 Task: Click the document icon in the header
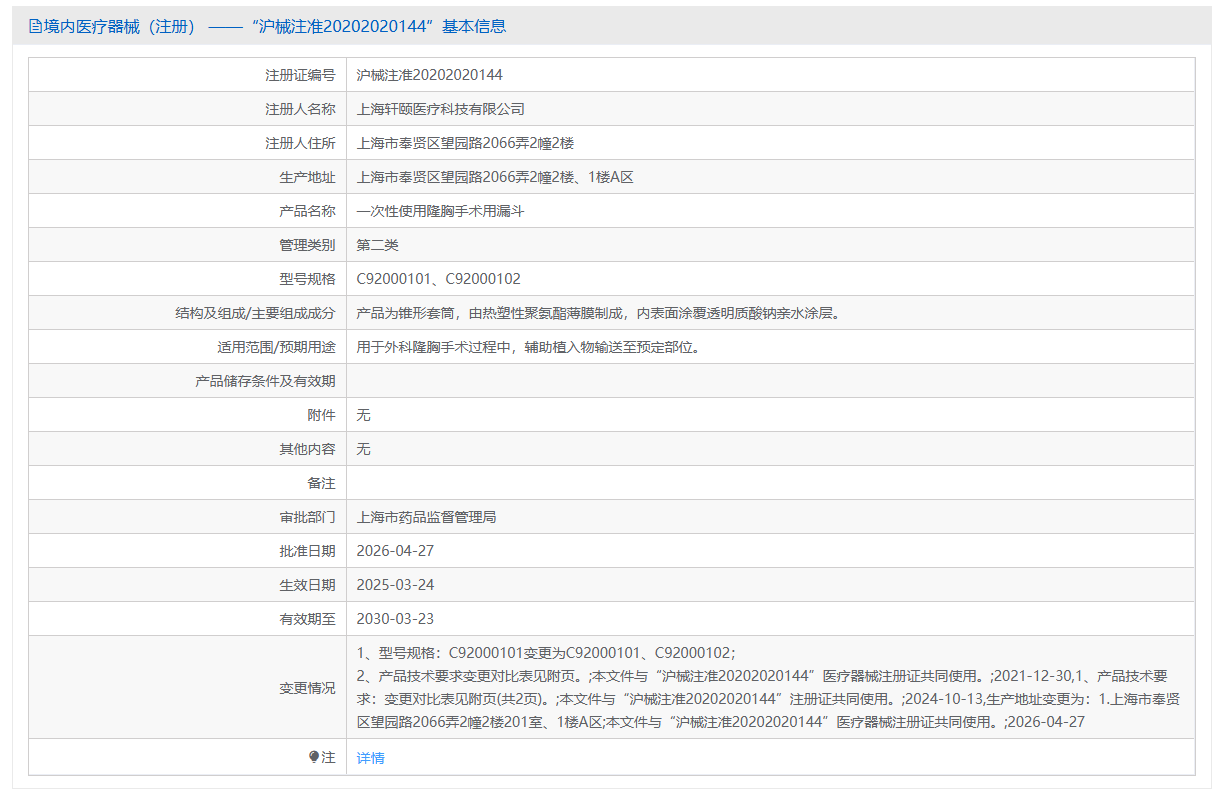(35, 27)
